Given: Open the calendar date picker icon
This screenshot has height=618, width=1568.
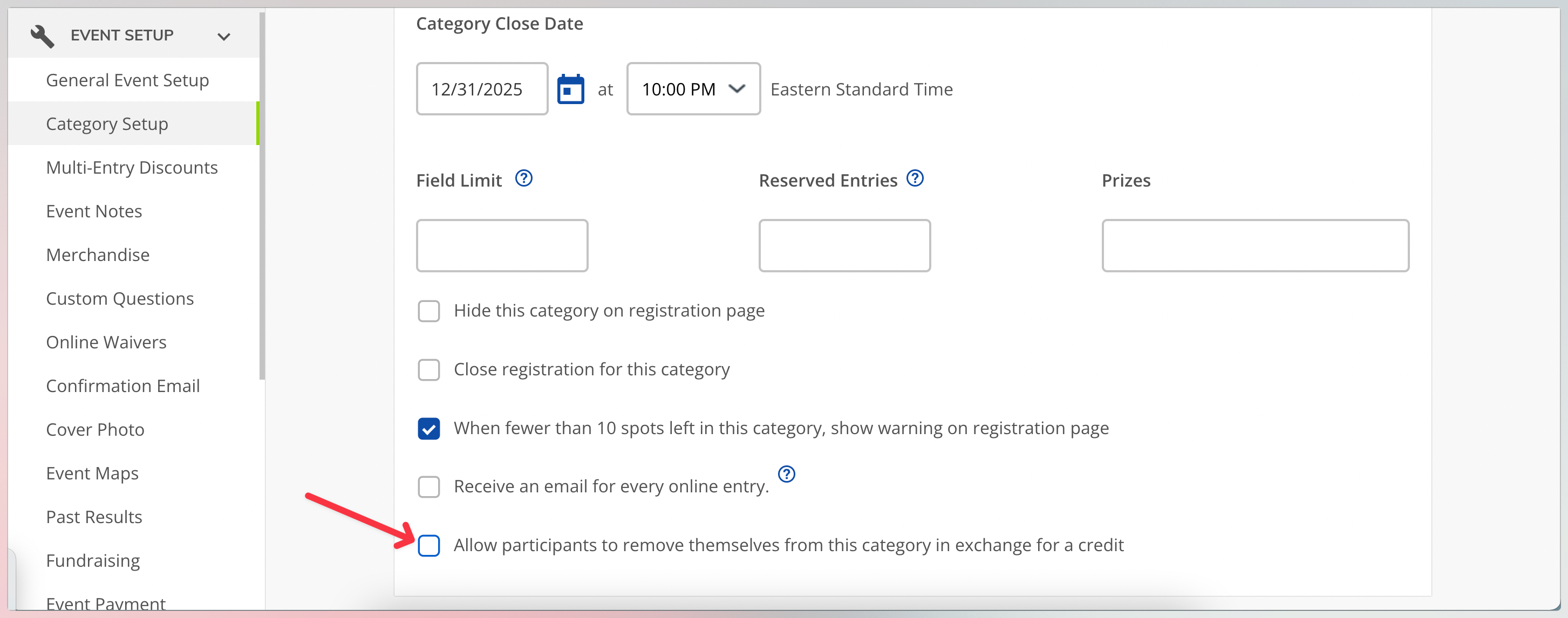Looking at the screenshot, I should point(570,90).
